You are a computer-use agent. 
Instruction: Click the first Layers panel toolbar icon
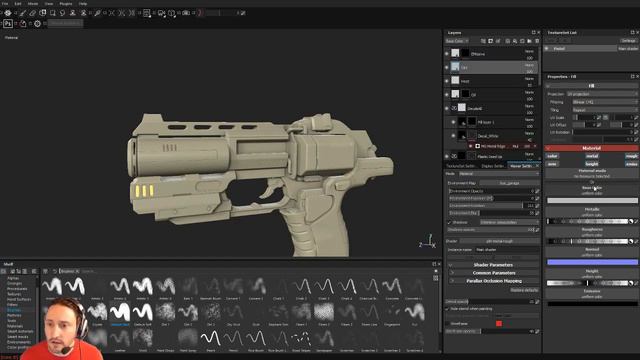[x=483, y=41]
